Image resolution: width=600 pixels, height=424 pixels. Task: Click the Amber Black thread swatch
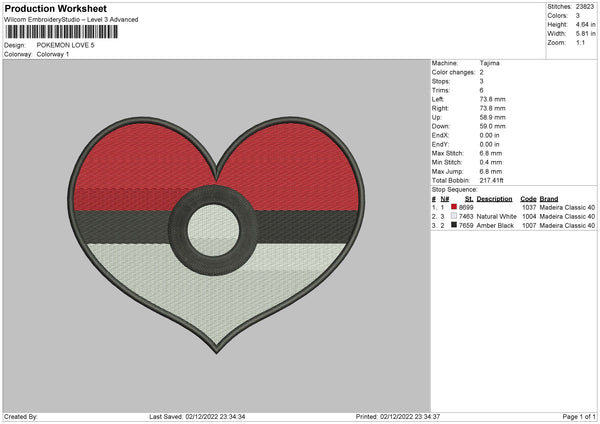(x=454, y=225)
